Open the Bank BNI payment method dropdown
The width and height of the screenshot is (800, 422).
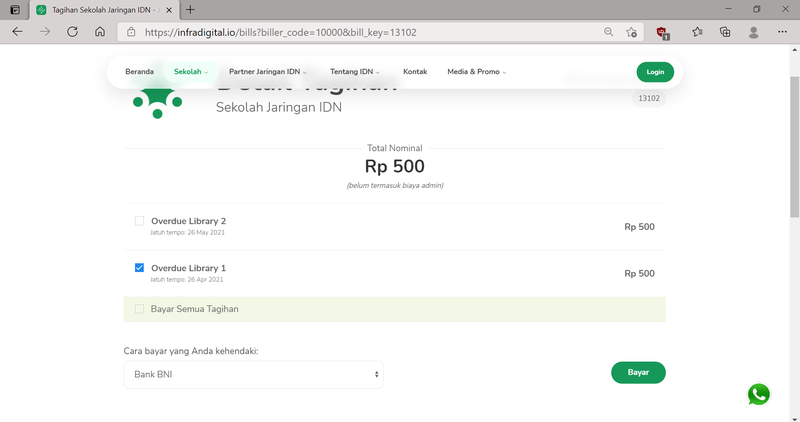pos(254,375)
